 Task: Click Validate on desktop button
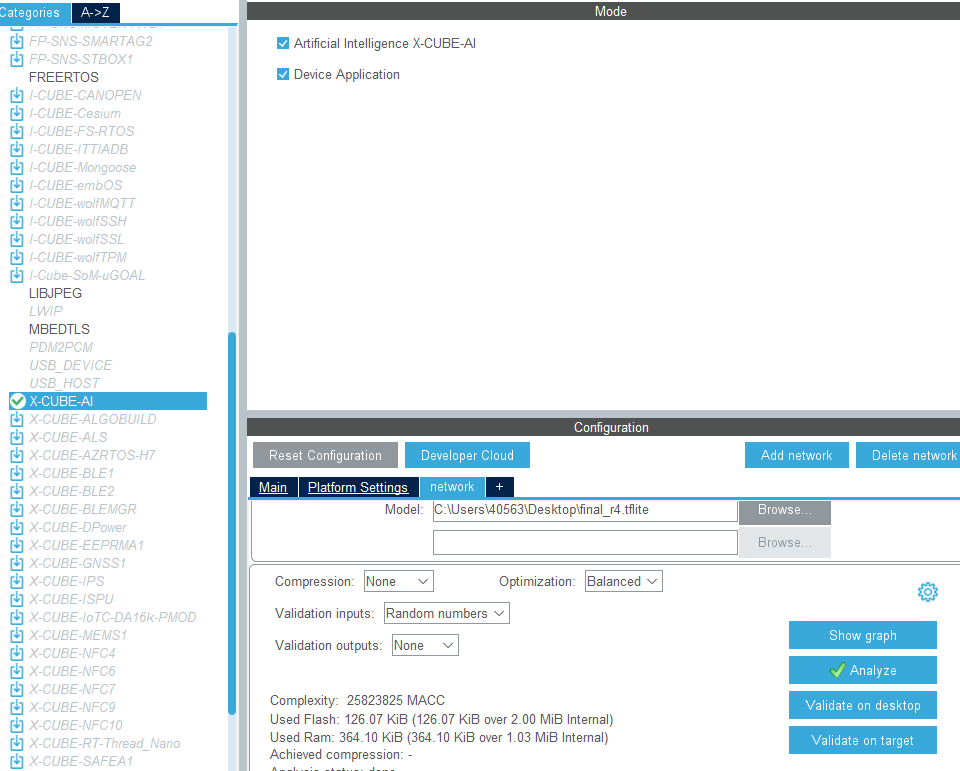click(863, 705)
